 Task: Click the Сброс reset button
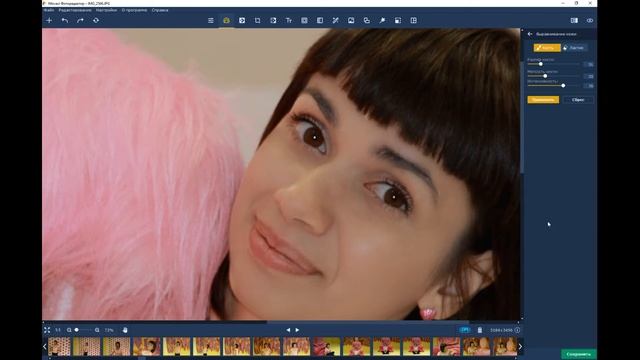click(578, 100)
